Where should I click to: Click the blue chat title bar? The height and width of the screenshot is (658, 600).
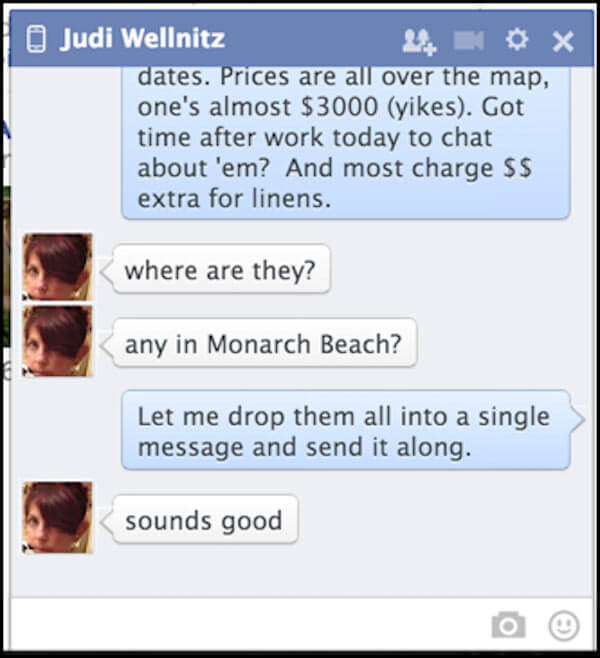[301, 39]
